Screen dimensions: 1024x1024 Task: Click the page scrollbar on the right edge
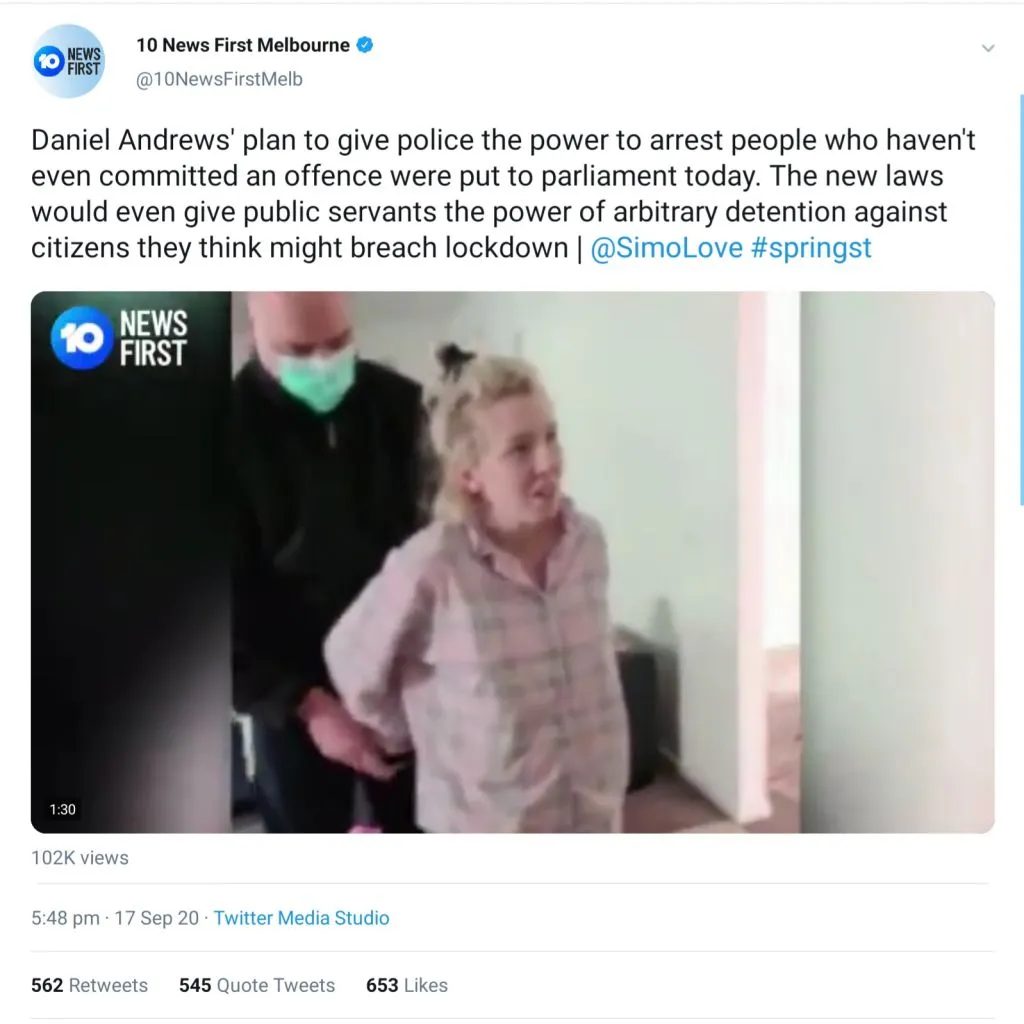pyautogui.click(x=1021, y=300)
